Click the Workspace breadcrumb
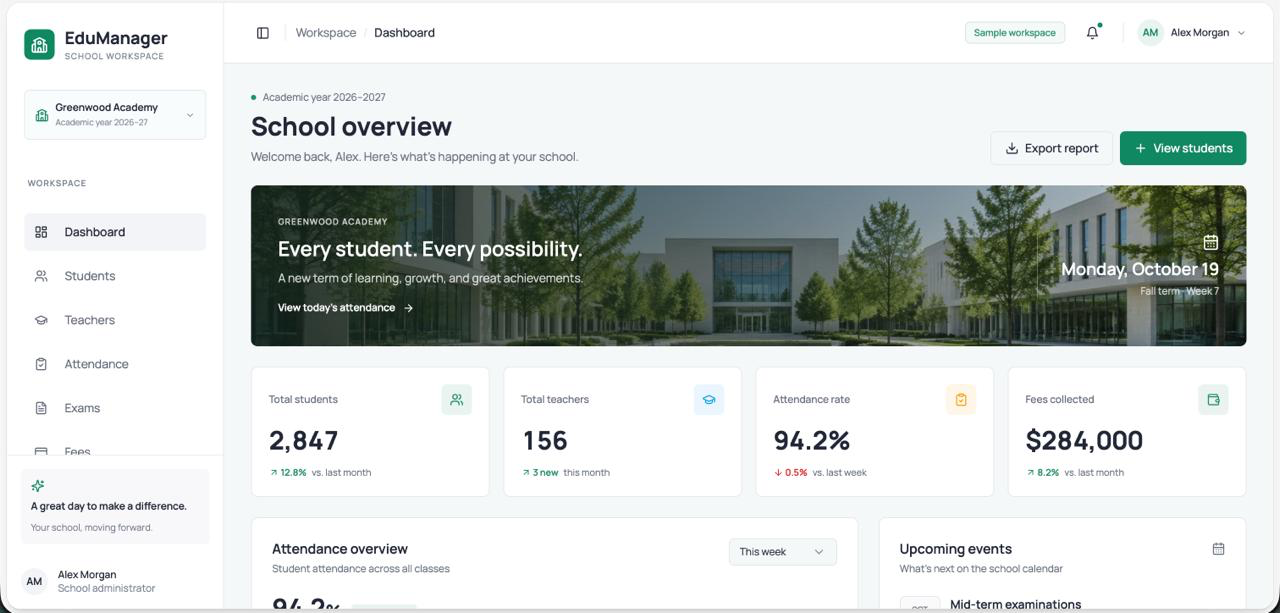 coord(326,33)
